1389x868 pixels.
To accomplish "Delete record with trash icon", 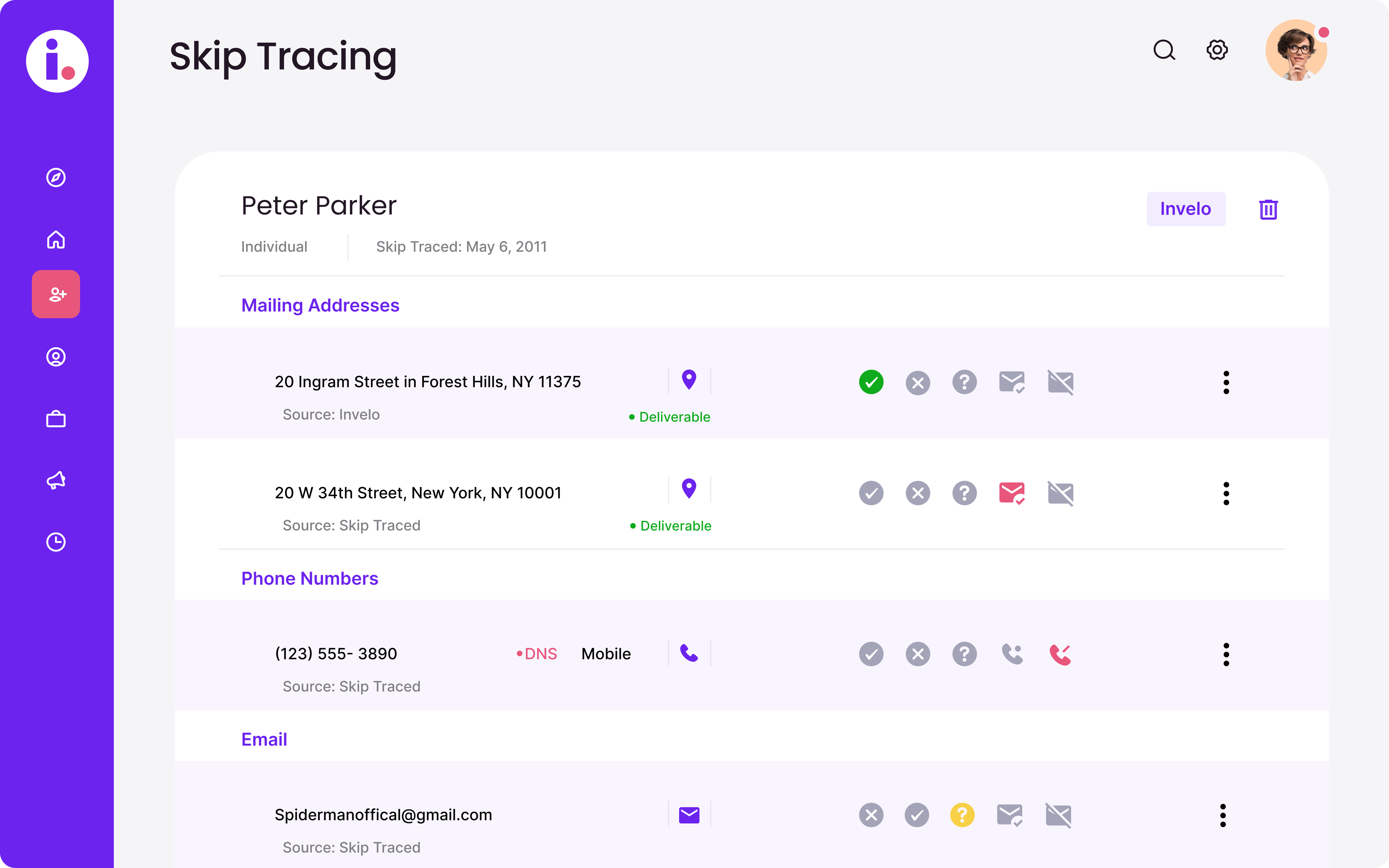I will click(1268, 210).
